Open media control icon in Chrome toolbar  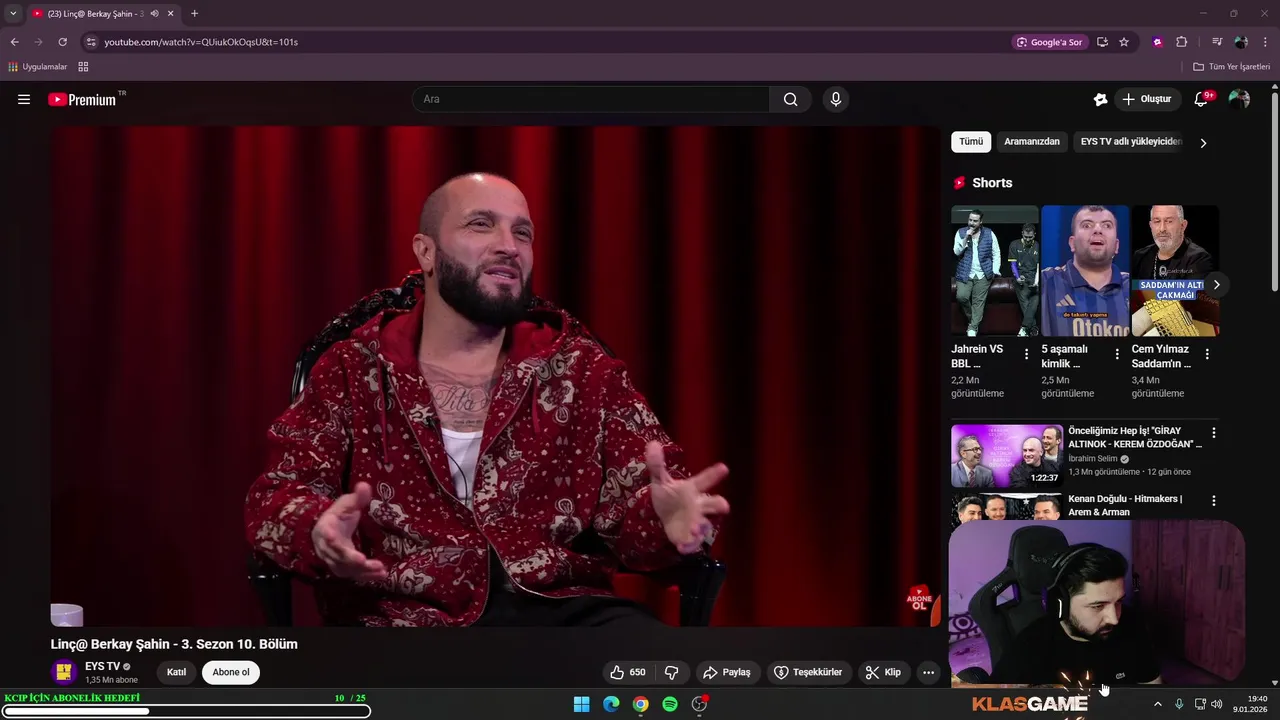click(1217, 42)
